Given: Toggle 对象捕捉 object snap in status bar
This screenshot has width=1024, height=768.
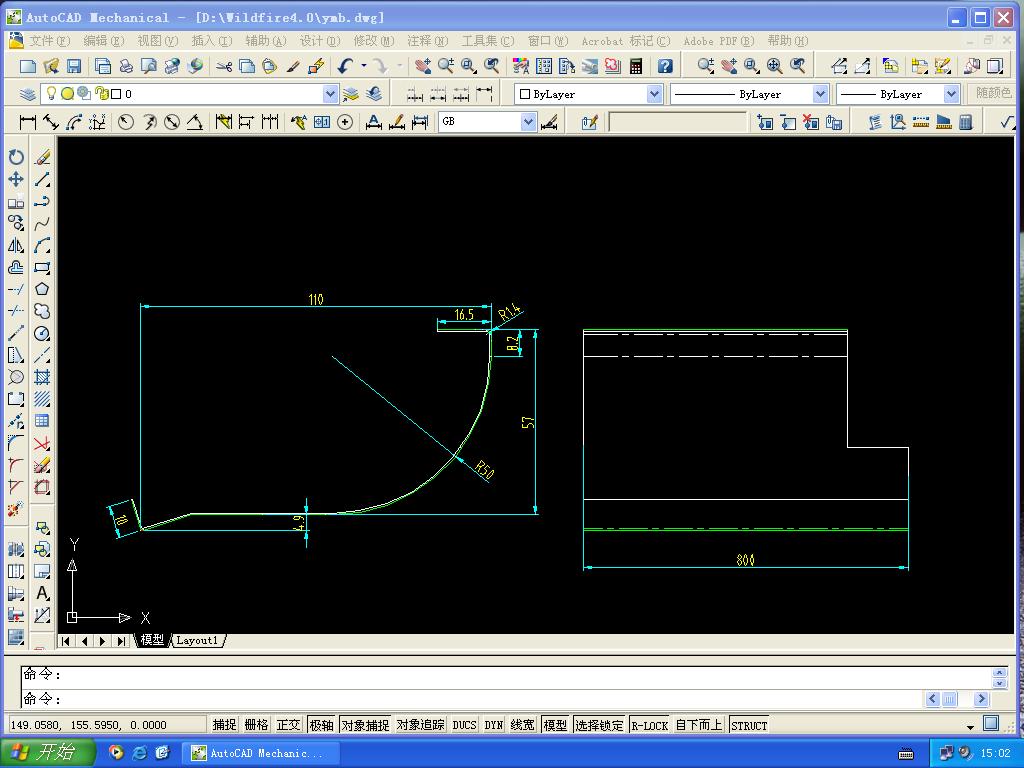Looking at the screenshot, I should coord(364,725).
